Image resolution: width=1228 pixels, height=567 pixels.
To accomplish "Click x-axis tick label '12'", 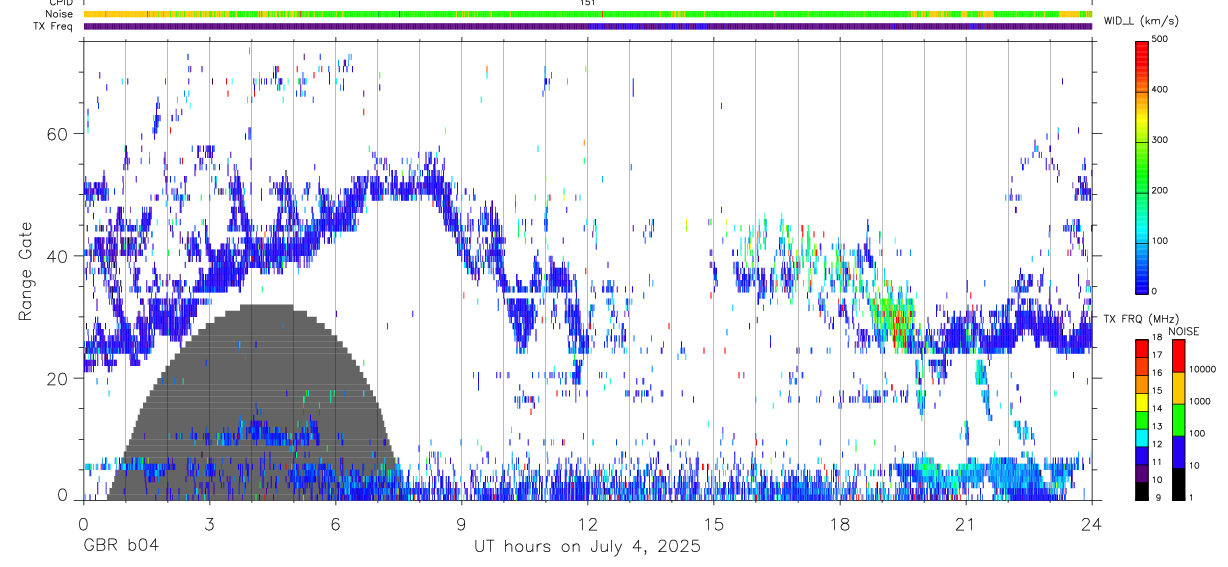I will [588, 524].
